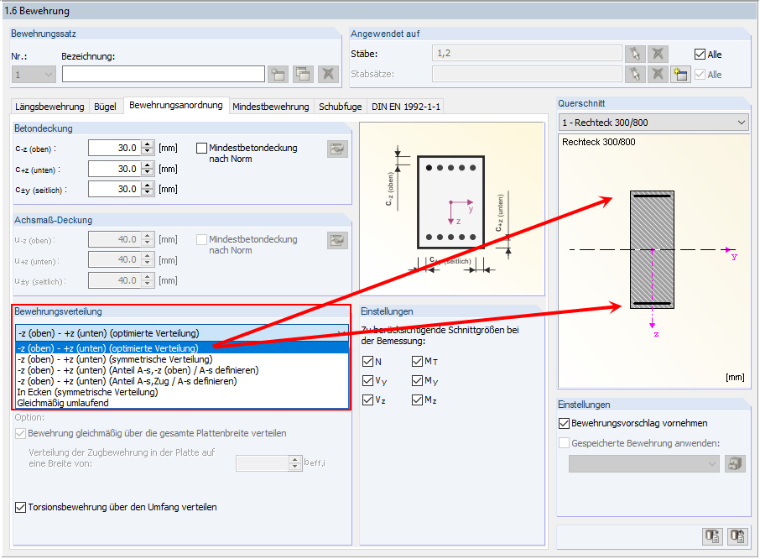Select Gleichmäßig umlaufend option

click(x=182, y=403)
